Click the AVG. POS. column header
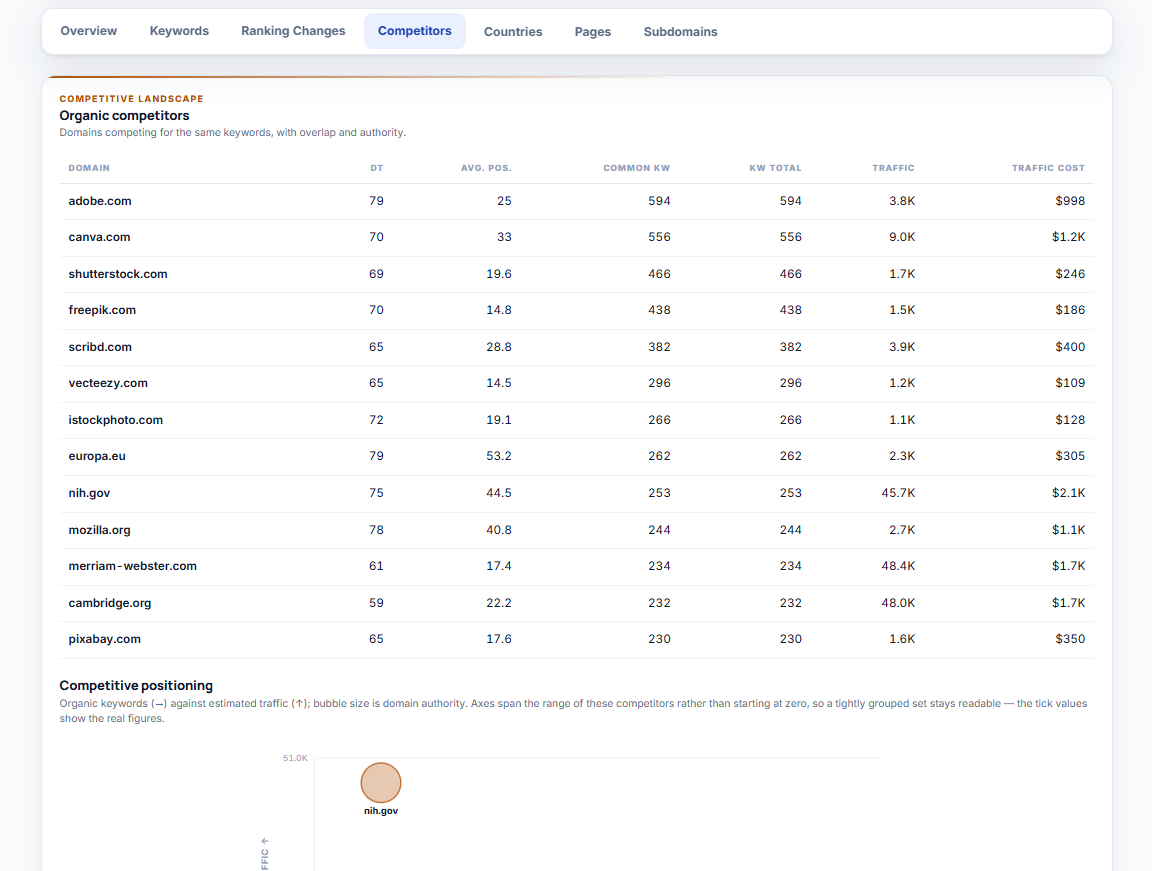 point(486,168)
